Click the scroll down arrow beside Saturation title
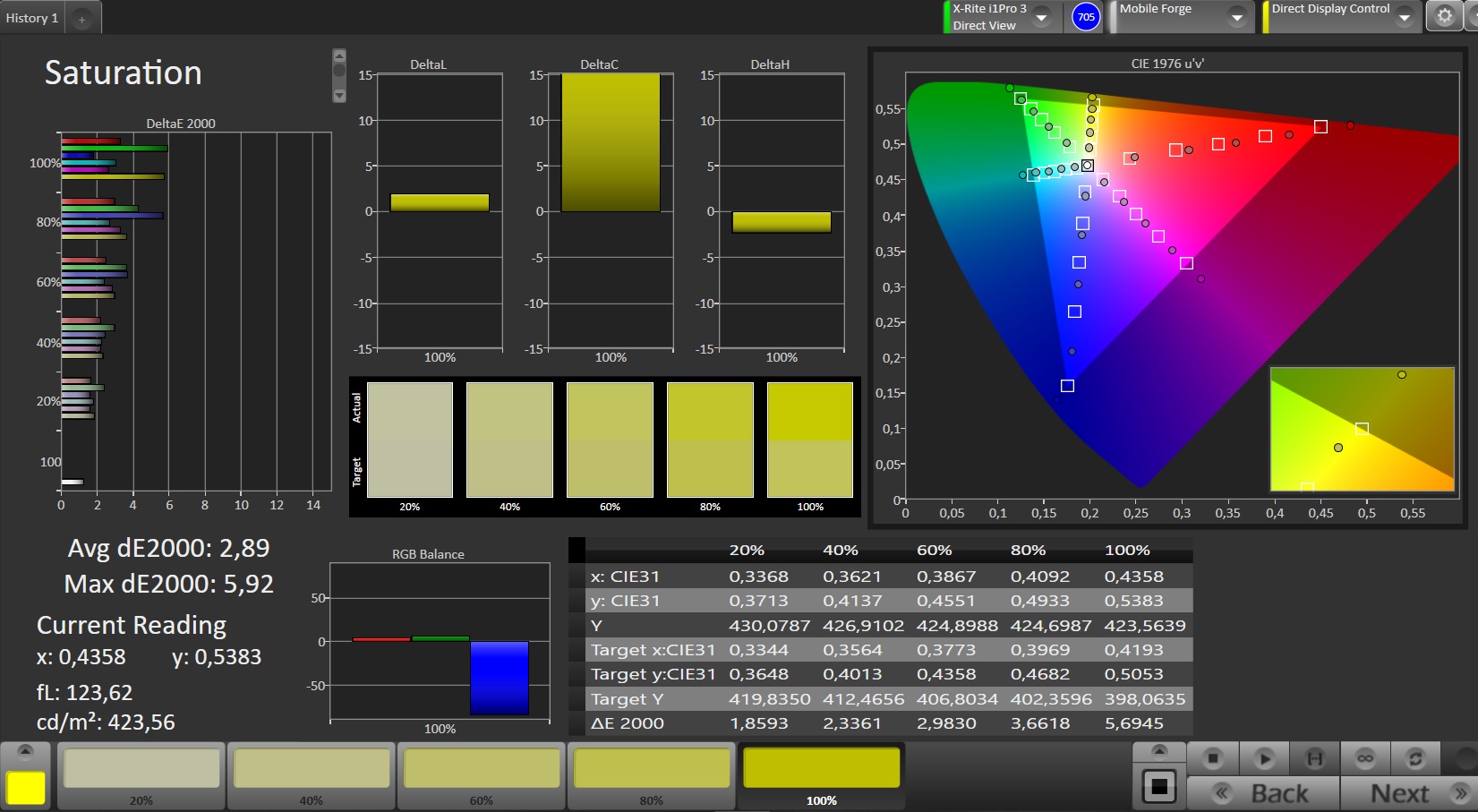 (338, 96)
